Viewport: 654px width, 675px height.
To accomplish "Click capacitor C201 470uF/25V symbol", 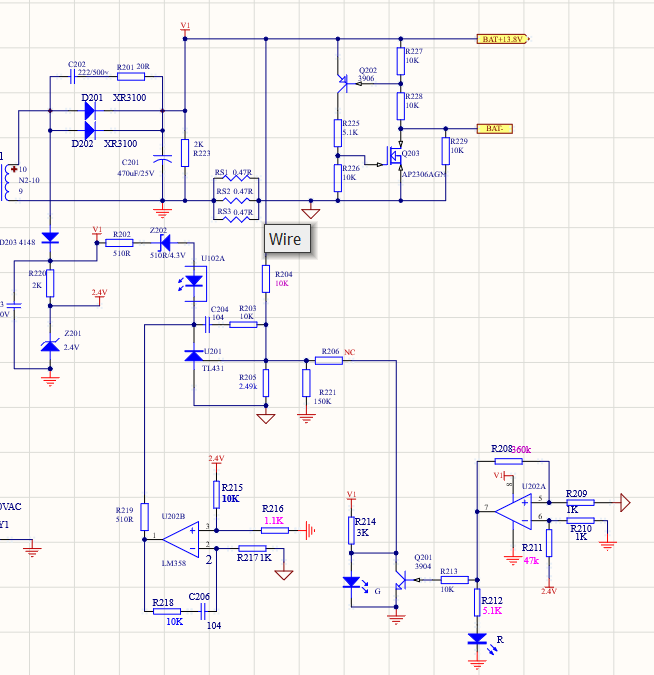I will click(x=163, y=159).
